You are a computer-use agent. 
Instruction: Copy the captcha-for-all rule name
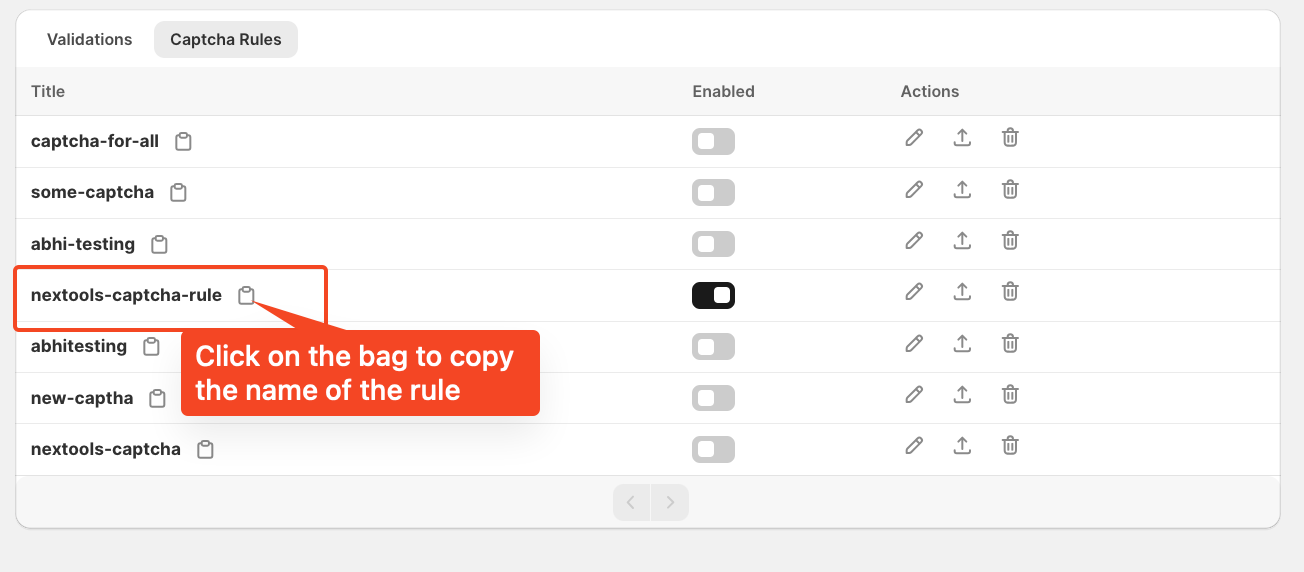[183, 142]
